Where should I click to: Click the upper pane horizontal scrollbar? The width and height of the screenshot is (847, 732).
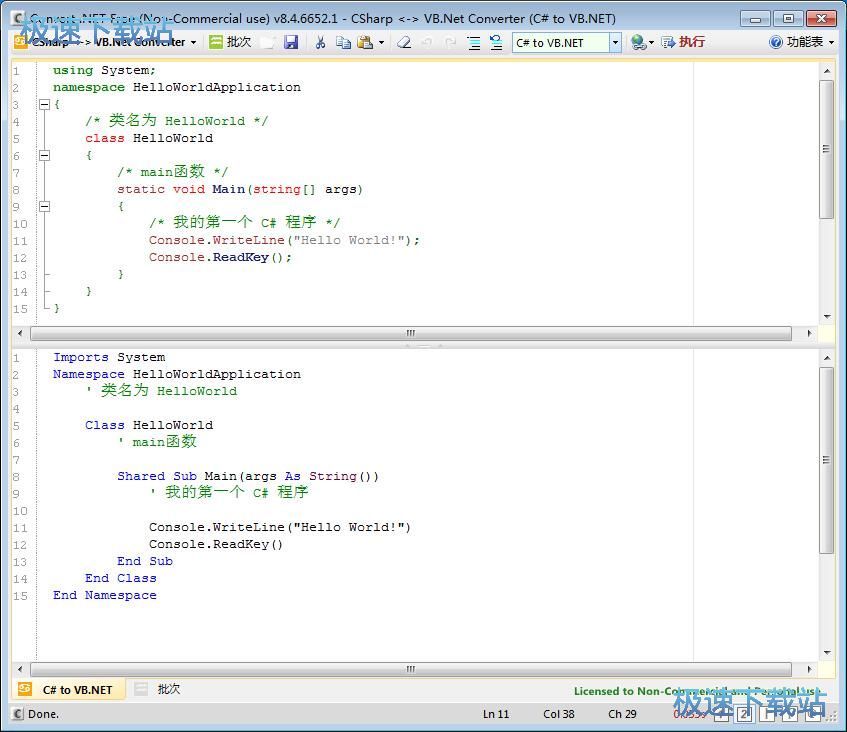point(410,333)
